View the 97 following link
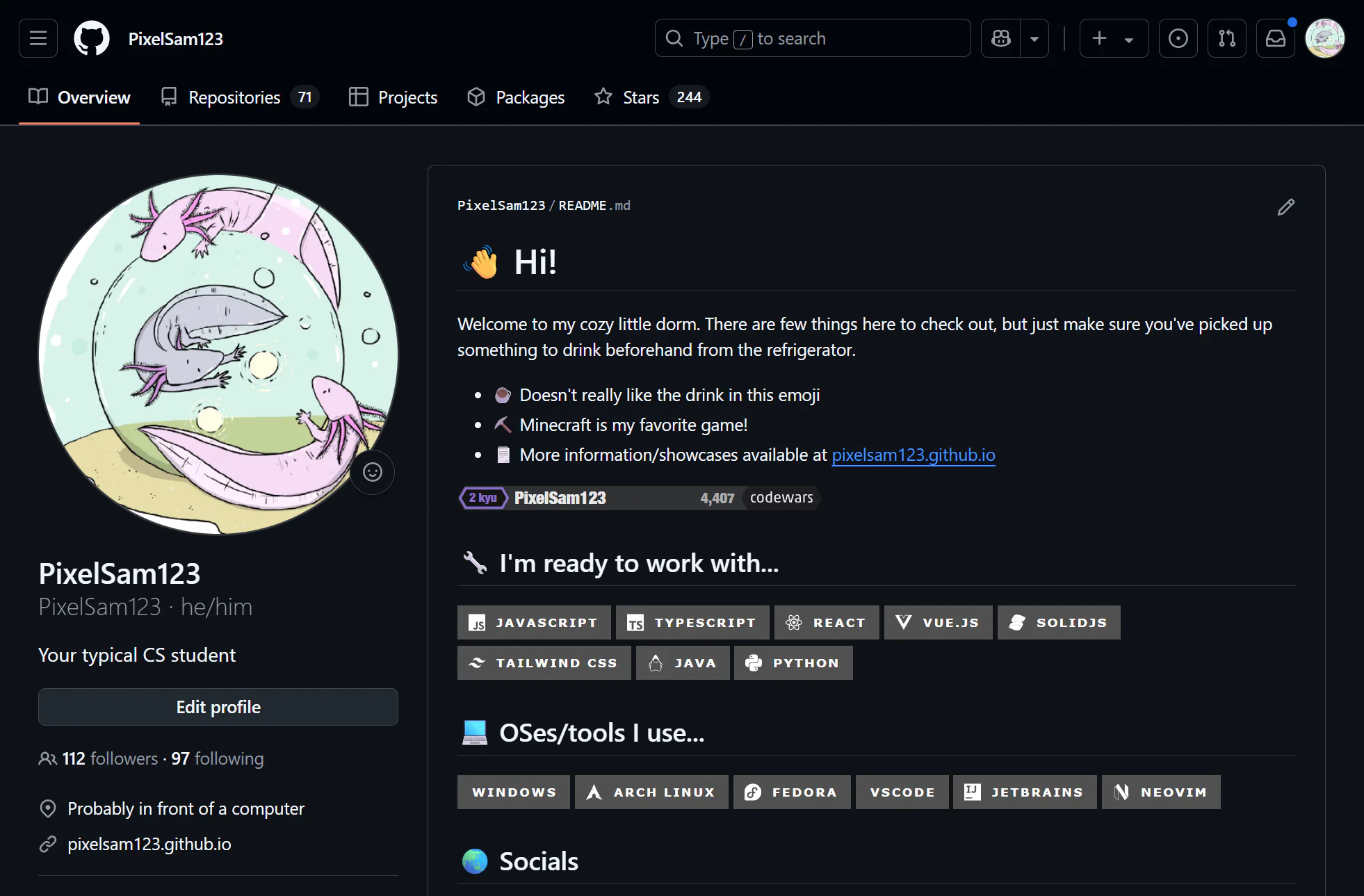 click(x=218, y=758)
